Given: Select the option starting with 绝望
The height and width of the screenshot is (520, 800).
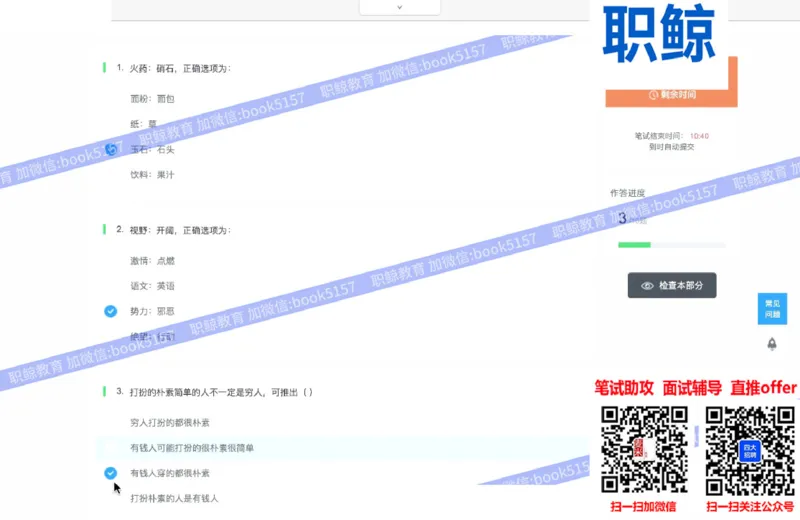Looking at the screenshot, I should coord(152,336).
